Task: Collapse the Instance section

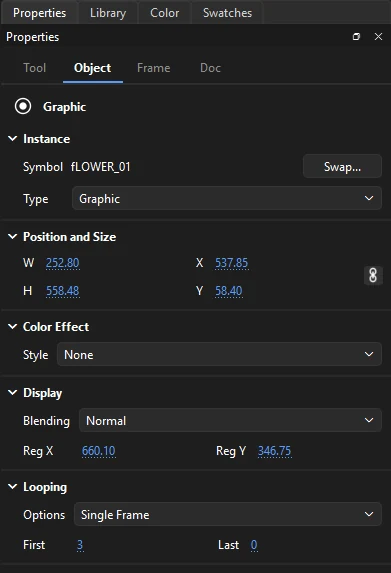Action: (x=12, y=138)
